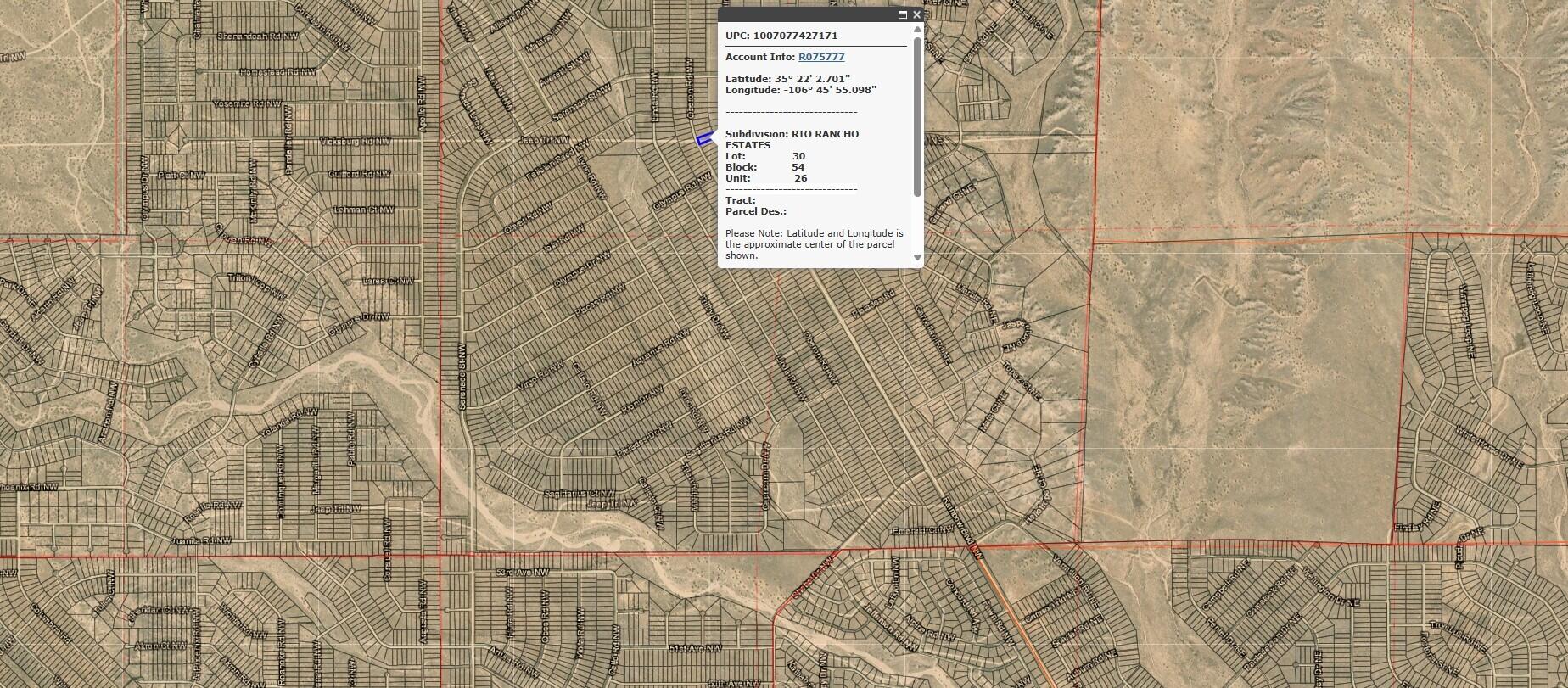Click the Subdivision: RIO RANCHO ESTATES text
The height and width of the screenshot is (688, 1568).
point(792,140)
